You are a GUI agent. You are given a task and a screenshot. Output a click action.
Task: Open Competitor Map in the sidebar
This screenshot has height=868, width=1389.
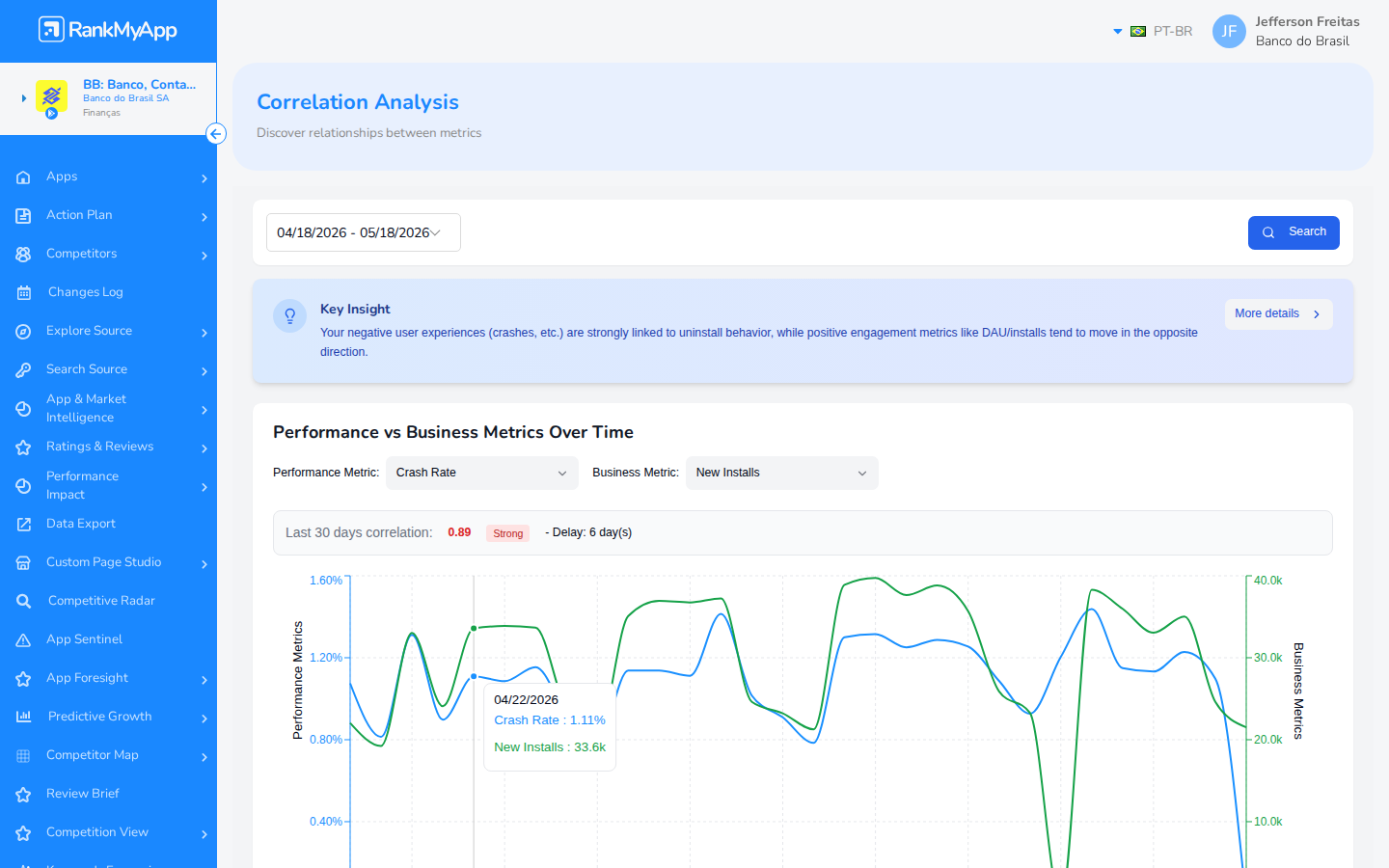point(93,755)
